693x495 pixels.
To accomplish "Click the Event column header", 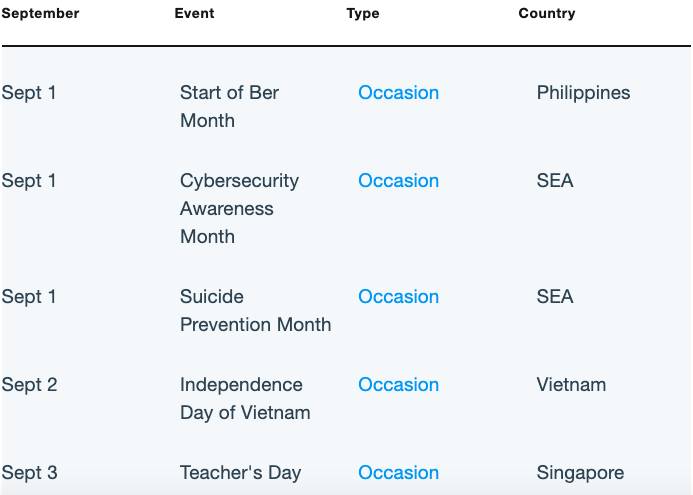I will [x=194, y=13].
